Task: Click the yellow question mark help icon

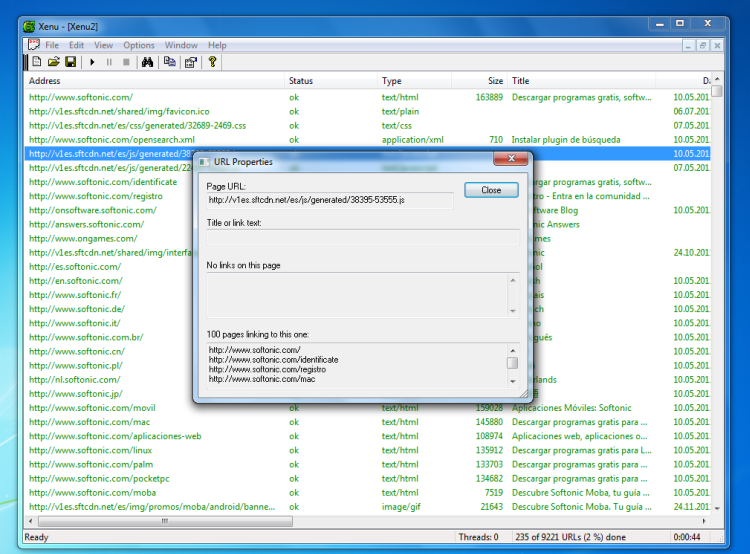Action: point(212,62)
